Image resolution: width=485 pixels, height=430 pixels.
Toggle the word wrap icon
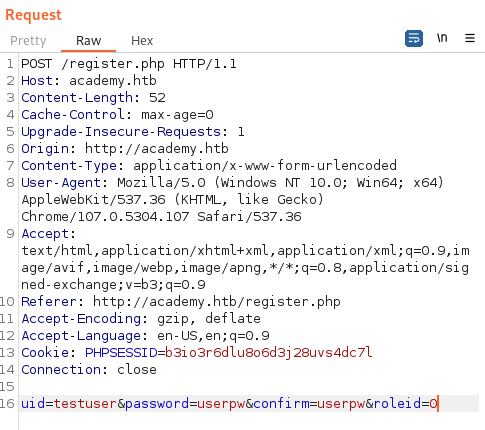click(x=414, y=38)
